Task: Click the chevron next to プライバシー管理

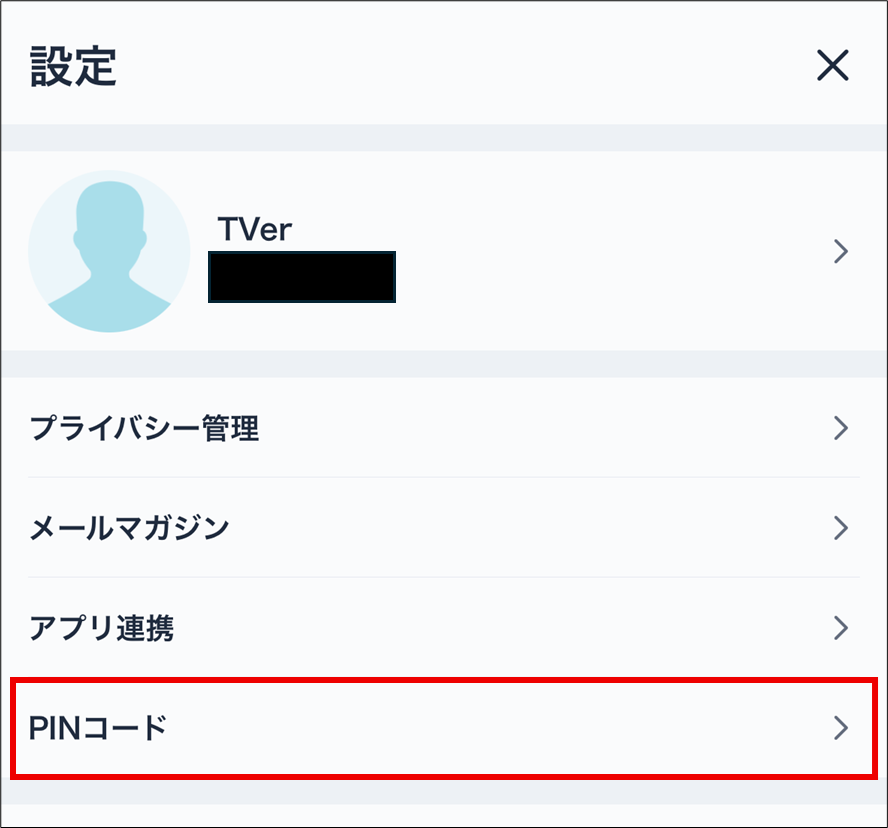Action: point(840,428)
